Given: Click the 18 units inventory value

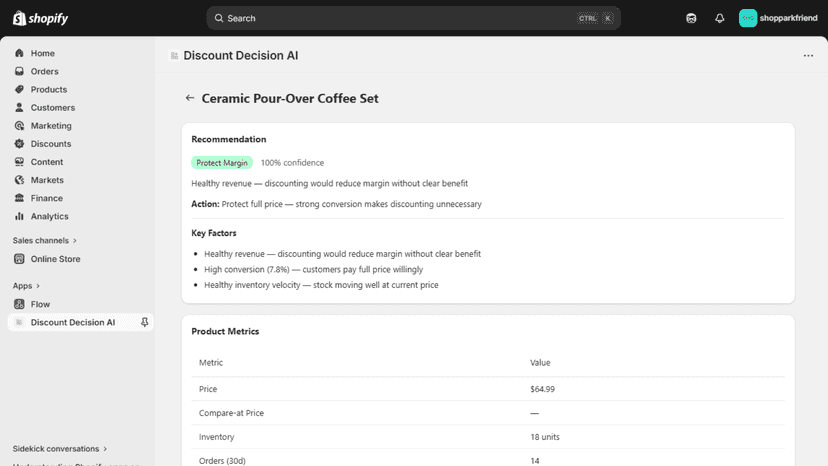Looking at the screenshot, I should [545, 437].
